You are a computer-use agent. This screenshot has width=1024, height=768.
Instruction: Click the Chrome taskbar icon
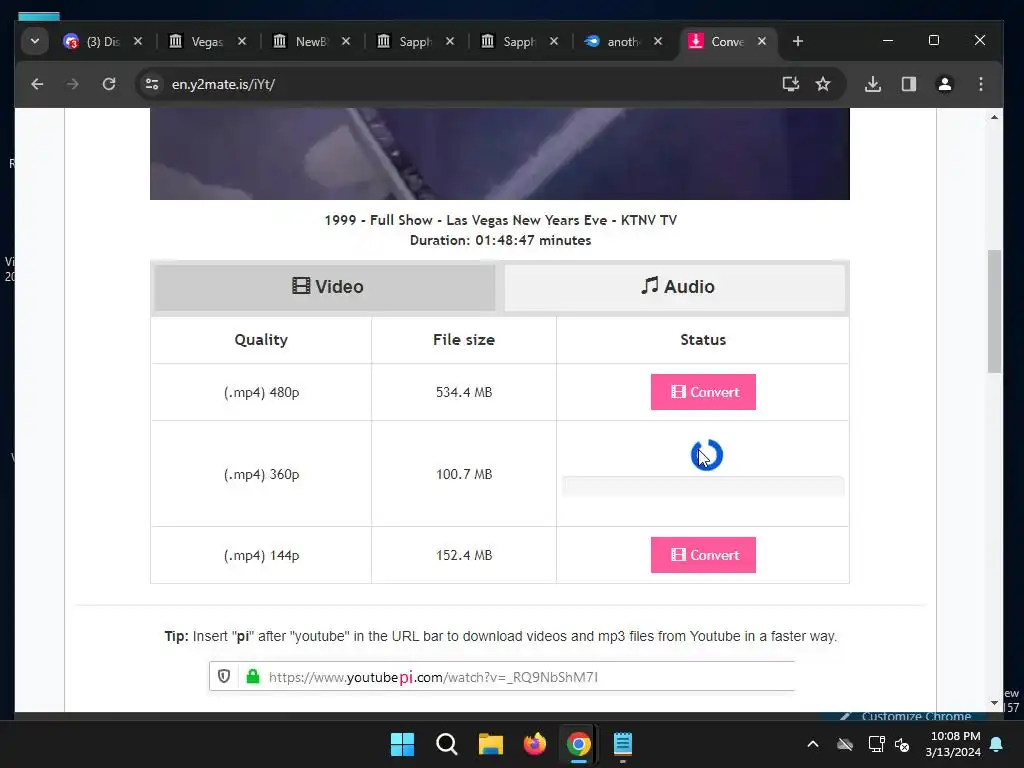click(x=579, y=744)
